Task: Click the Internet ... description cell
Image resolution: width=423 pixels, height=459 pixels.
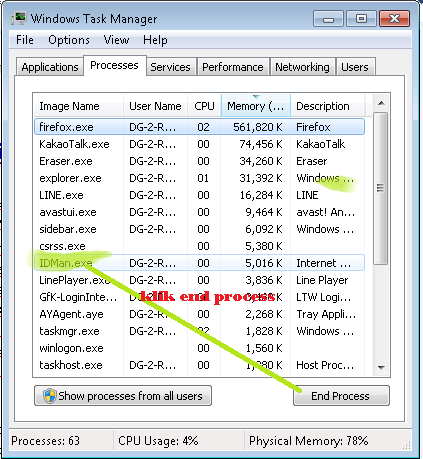Action: 323,263
